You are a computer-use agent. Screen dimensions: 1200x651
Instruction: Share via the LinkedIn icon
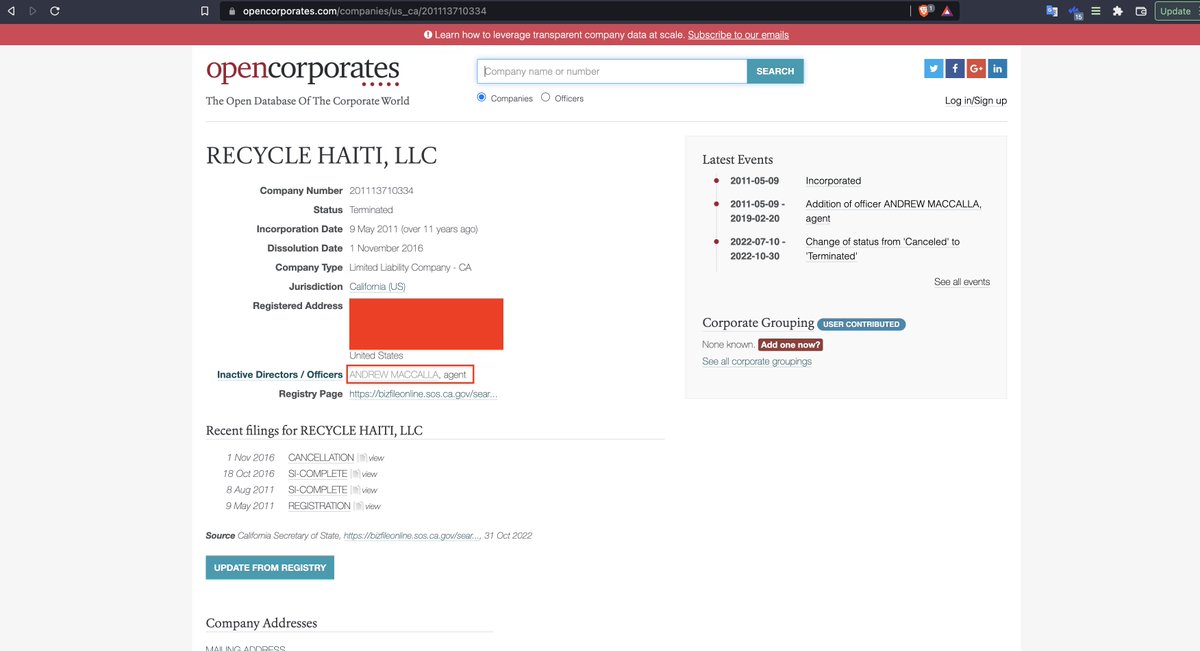(x=998, y=68)
